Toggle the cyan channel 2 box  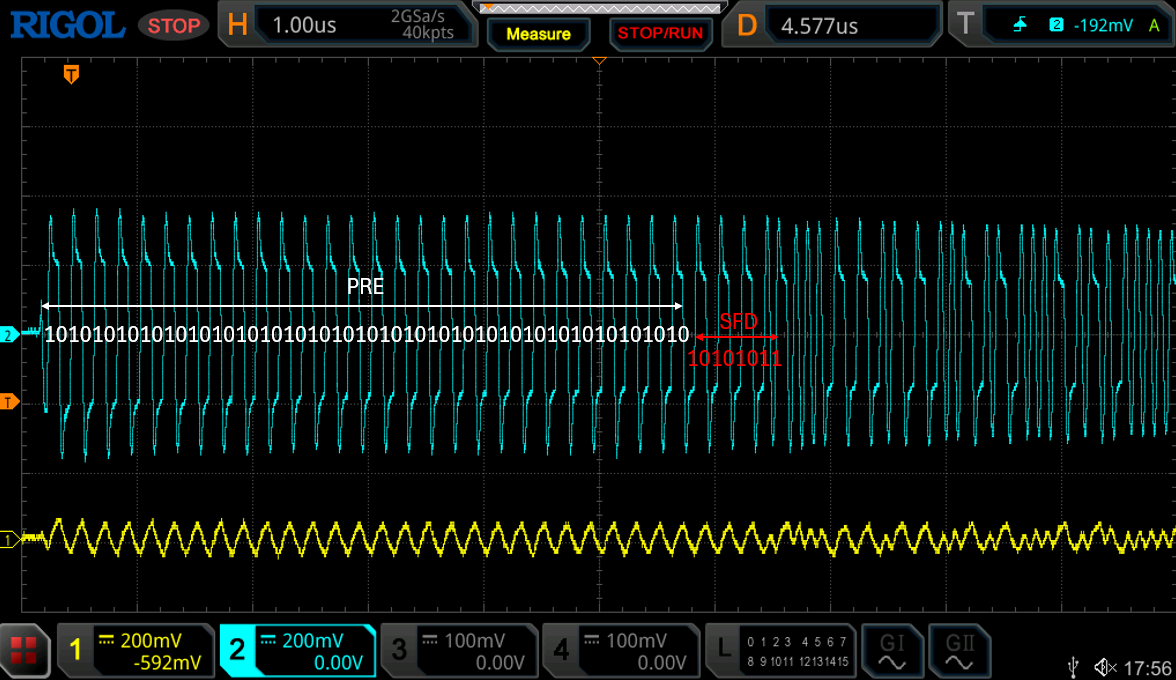pyautogui.click(x=297, y=650)
